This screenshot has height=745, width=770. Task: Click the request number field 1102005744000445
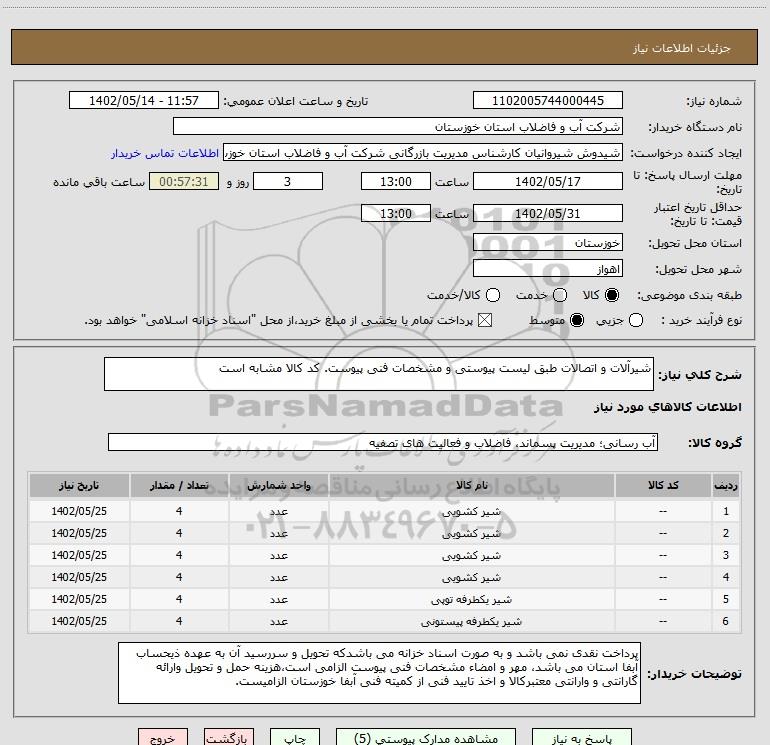point(548,100)
